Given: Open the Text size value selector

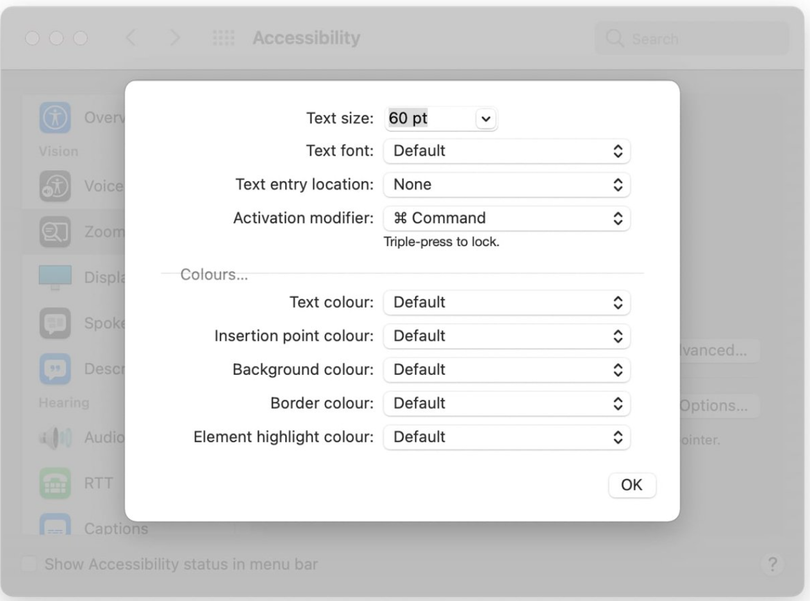Looking at the screenshot, I should click(x=485, y=118).
